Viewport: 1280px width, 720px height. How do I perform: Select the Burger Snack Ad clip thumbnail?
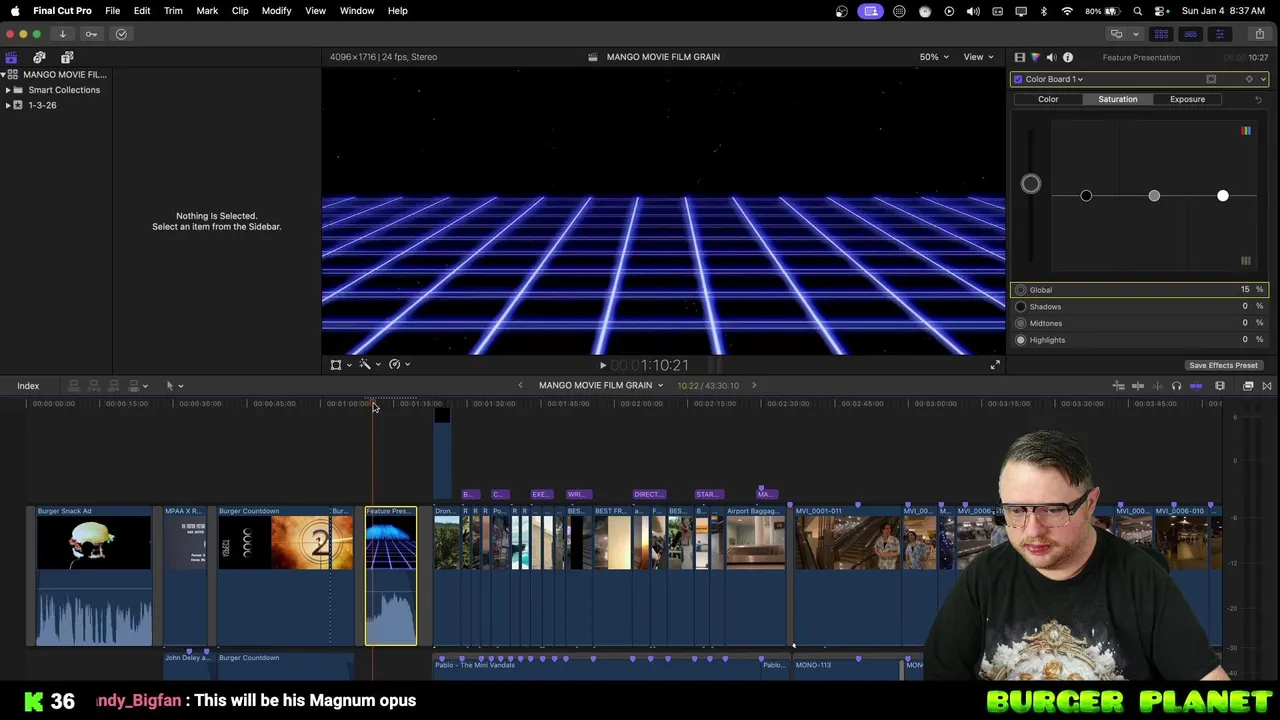click(94, 544)
